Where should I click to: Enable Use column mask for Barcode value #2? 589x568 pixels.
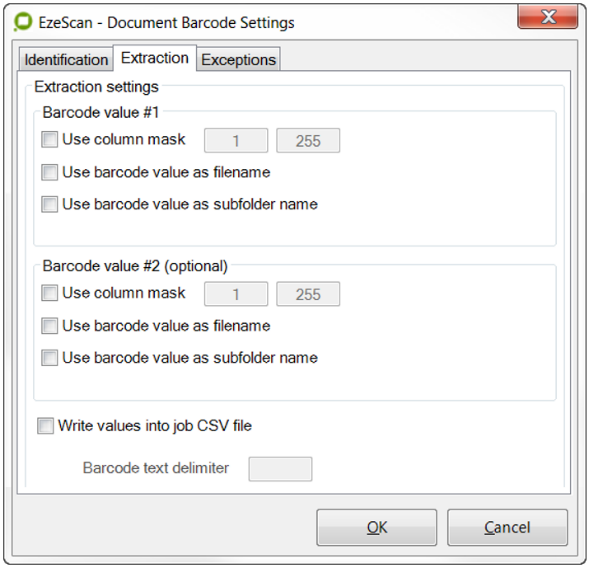pyautogui.click(x=50, y=293)
